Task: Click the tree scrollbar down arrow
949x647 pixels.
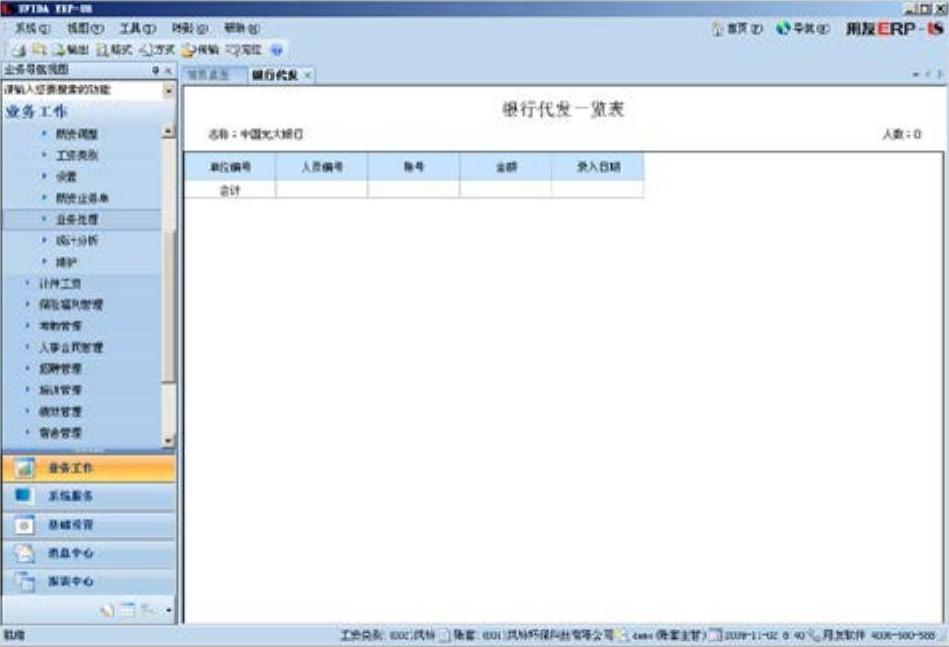Action: pyautogui.click(x=168, y=441)
